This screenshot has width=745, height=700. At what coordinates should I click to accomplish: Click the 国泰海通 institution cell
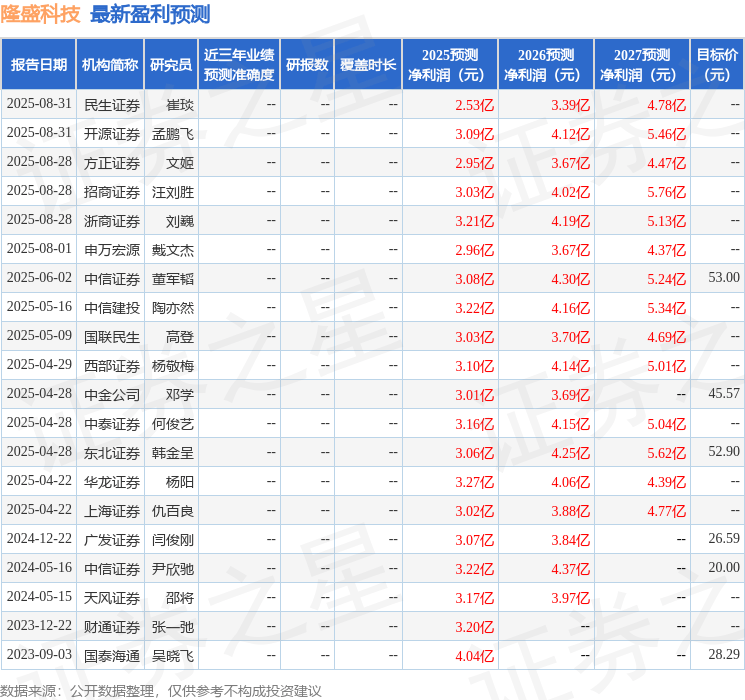click(112, 656)
